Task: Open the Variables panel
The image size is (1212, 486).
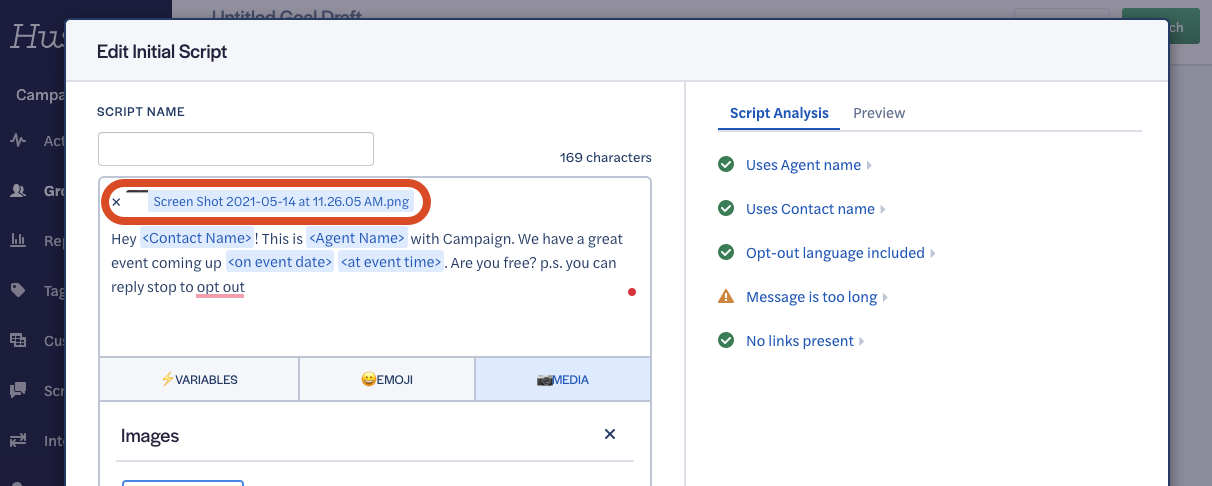Action: point(199,380)
